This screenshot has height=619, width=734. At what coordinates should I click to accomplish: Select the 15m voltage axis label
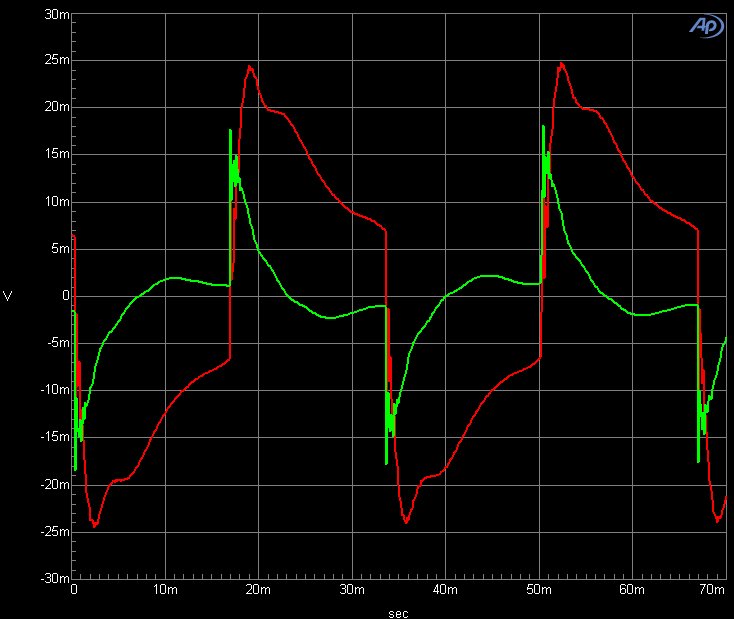point(57,154)
